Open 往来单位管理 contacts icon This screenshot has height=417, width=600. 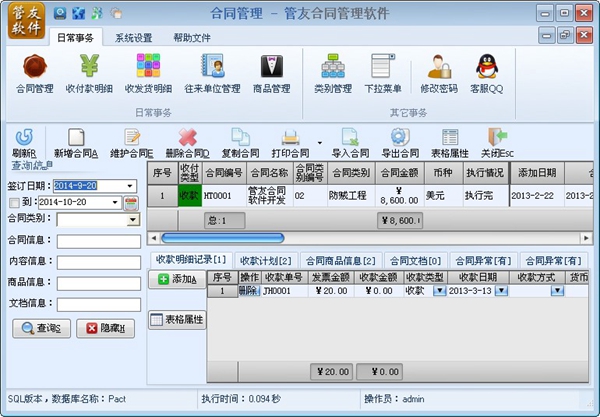click(x=212, y=74)
